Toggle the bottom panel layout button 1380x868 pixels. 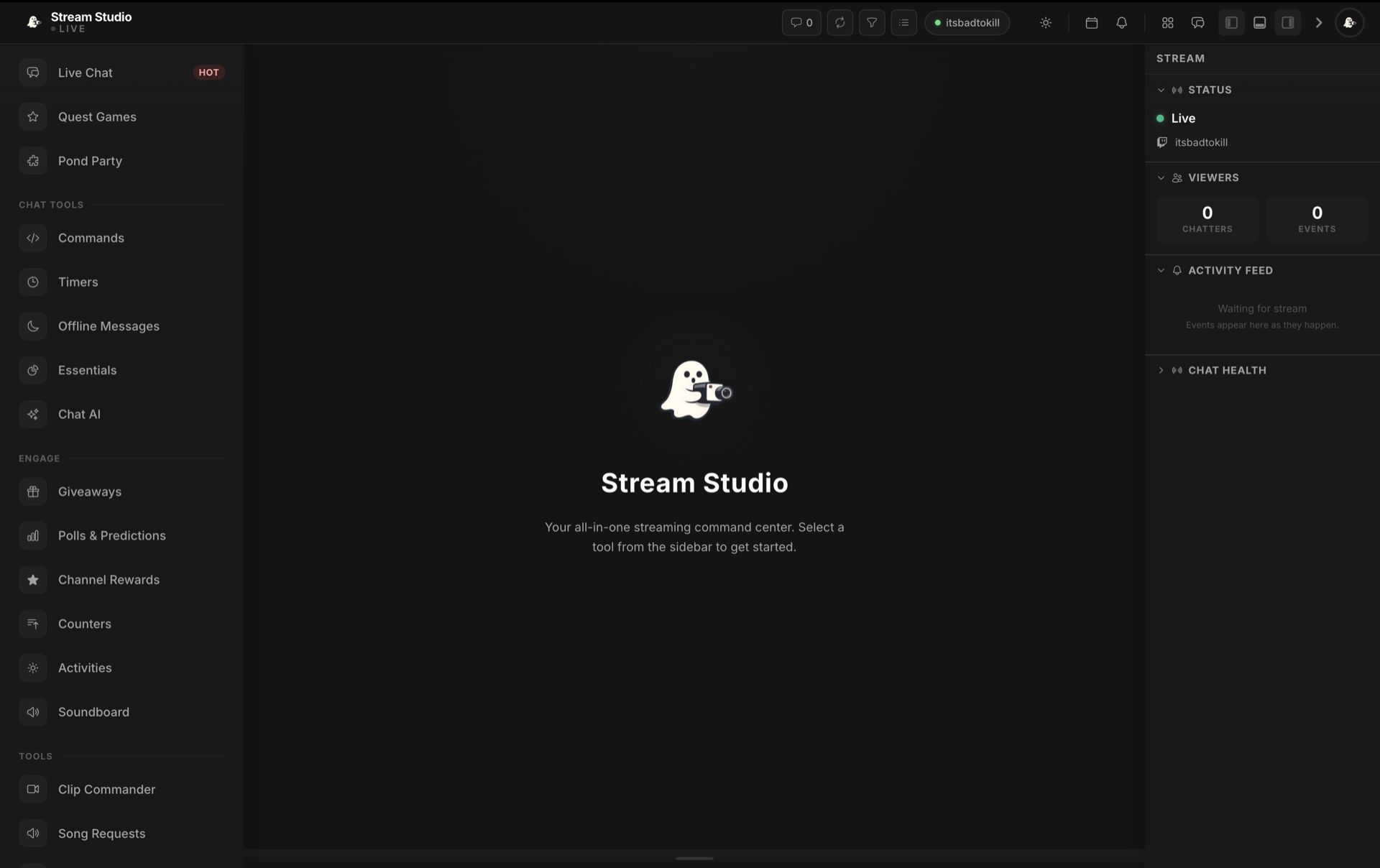click(1259, 23)
